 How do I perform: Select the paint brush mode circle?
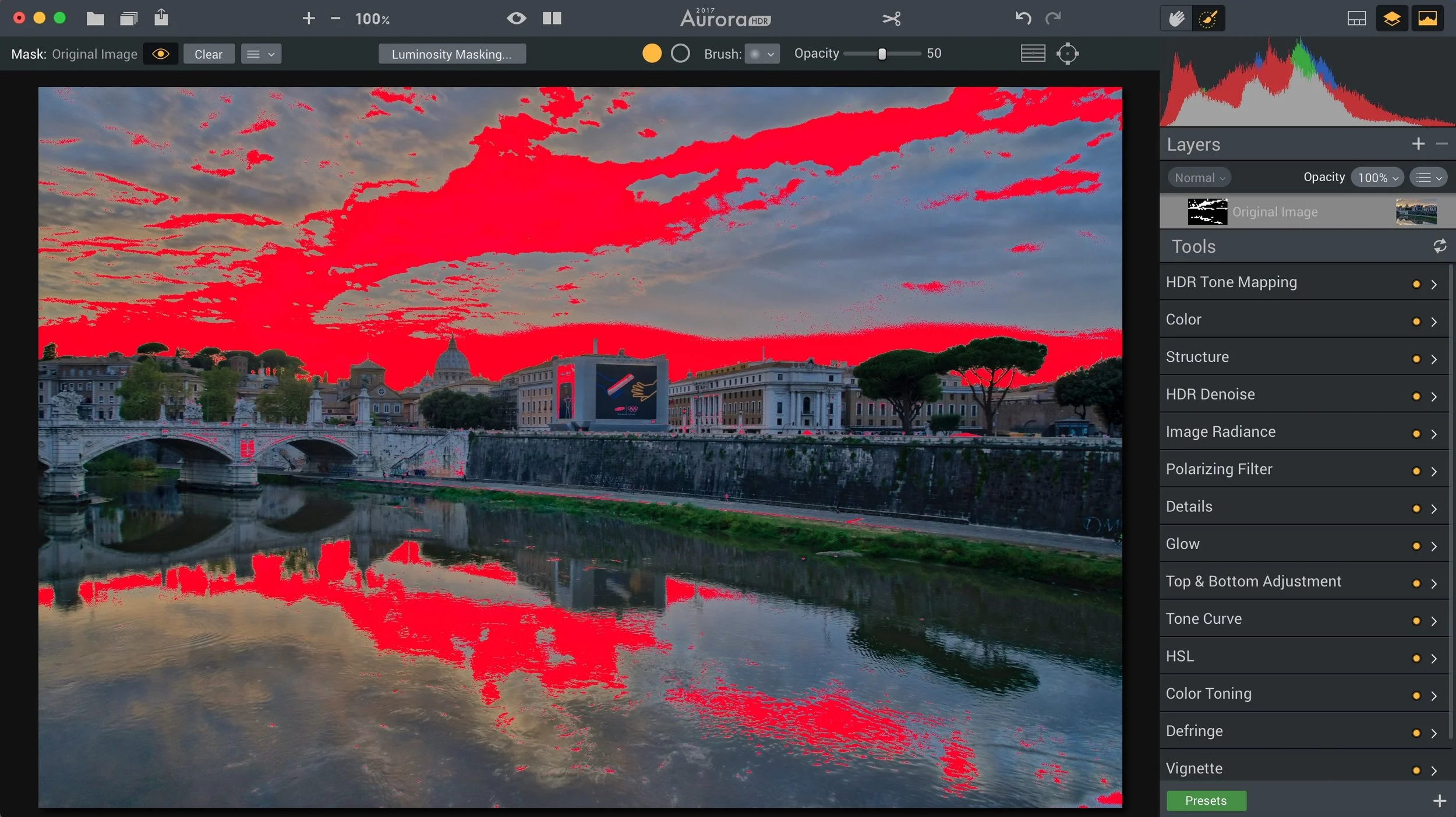pyautogui.click(x=652, y=54)
